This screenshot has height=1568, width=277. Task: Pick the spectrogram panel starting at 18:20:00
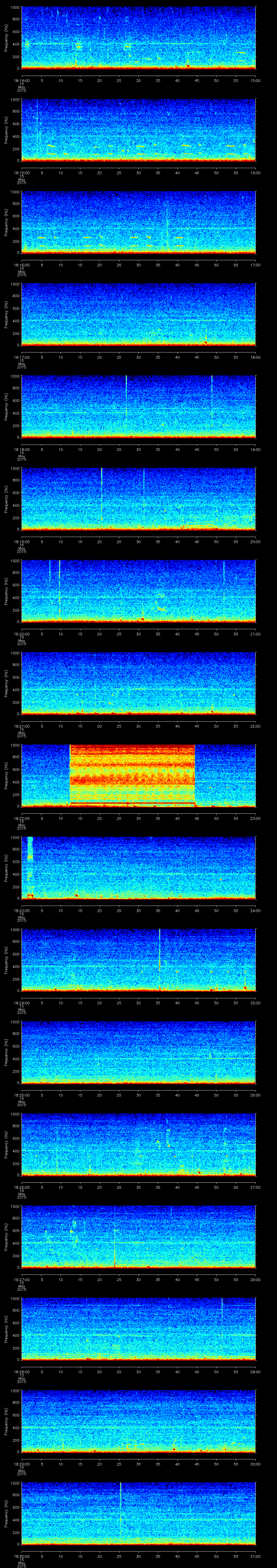coord(139,591)
